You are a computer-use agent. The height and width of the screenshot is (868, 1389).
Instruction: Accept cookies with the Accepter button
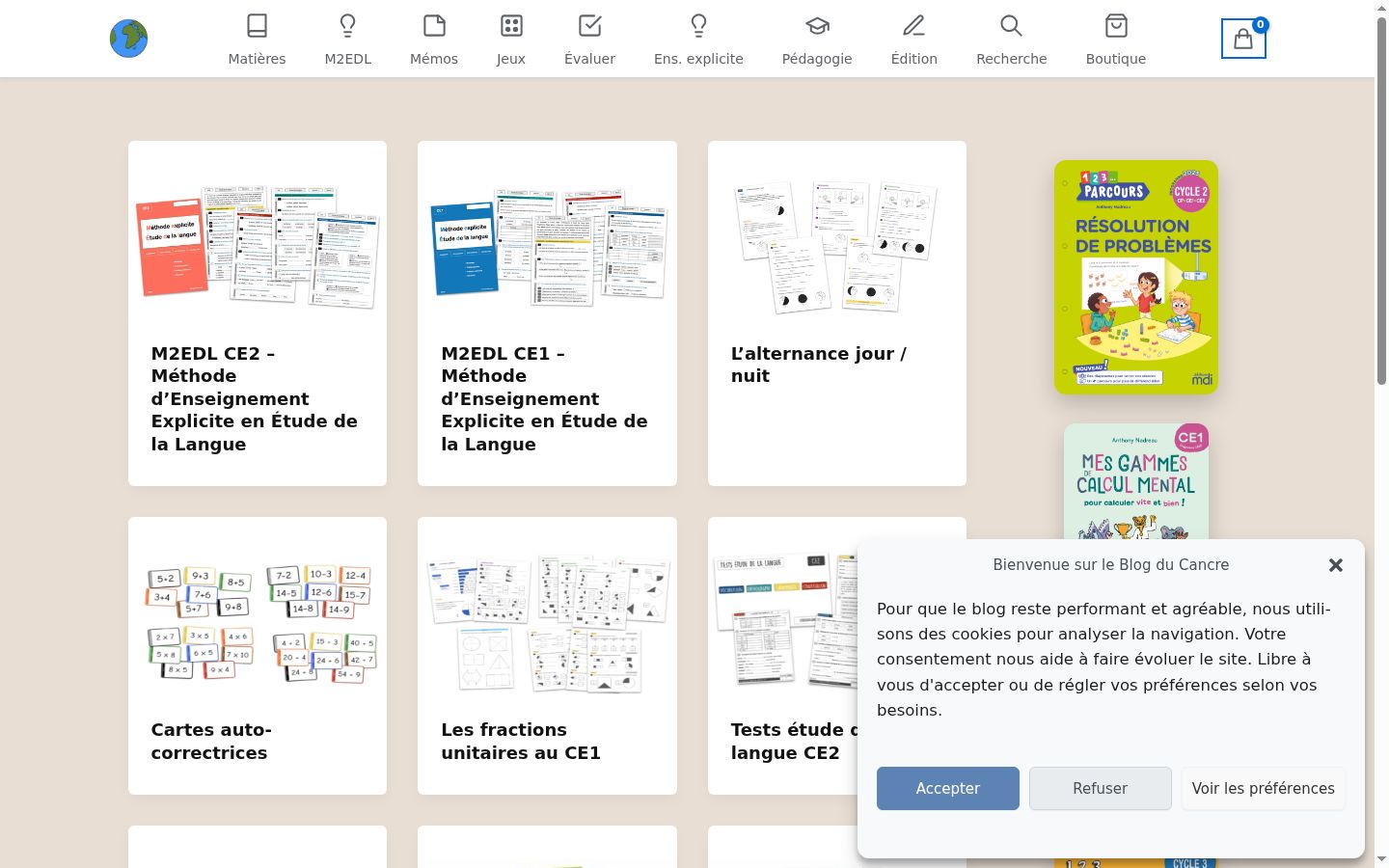[948, 788]
